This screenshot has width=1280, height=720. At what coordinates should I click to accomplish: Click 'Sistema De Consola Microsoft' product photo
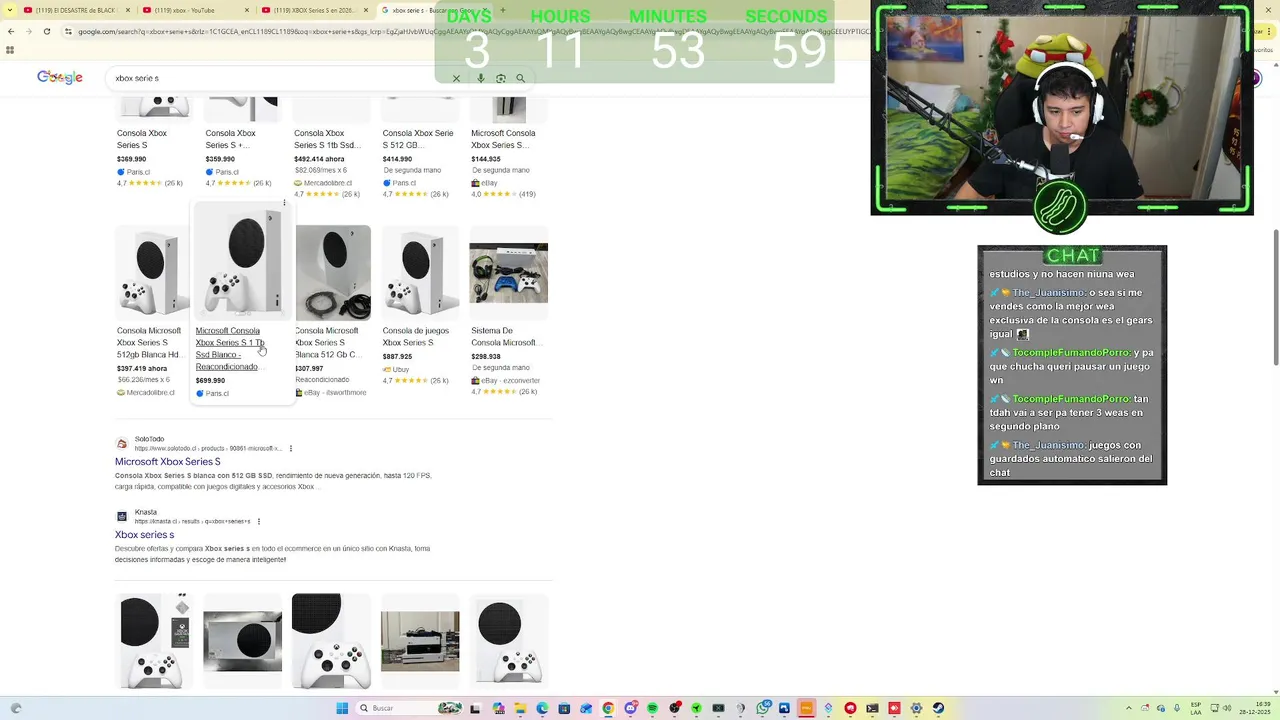click(509, 272)
